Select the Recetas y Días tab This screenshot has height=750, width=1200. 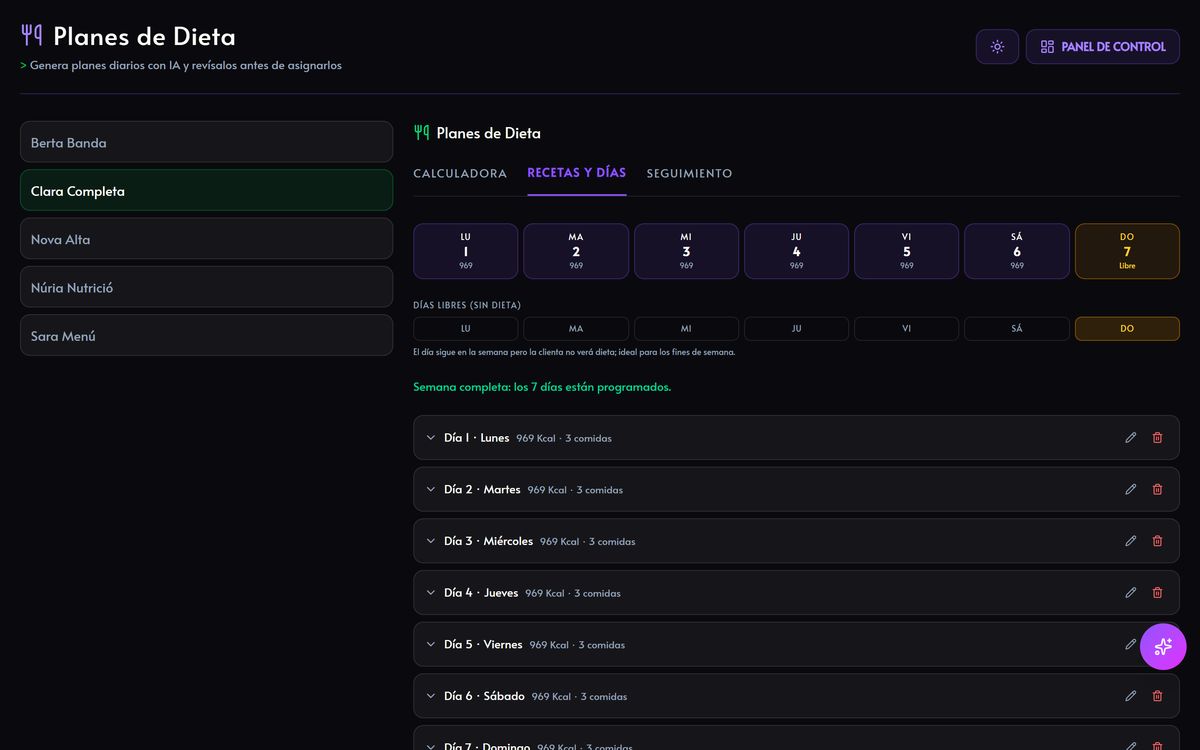tap(577, 173)
